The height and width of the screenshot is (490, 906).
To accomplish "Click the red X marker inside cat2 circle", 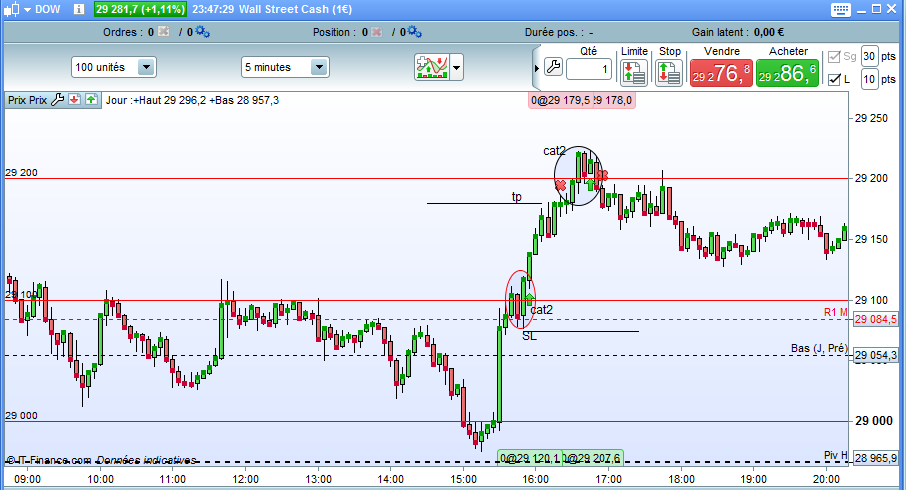I will coord(560,185).
